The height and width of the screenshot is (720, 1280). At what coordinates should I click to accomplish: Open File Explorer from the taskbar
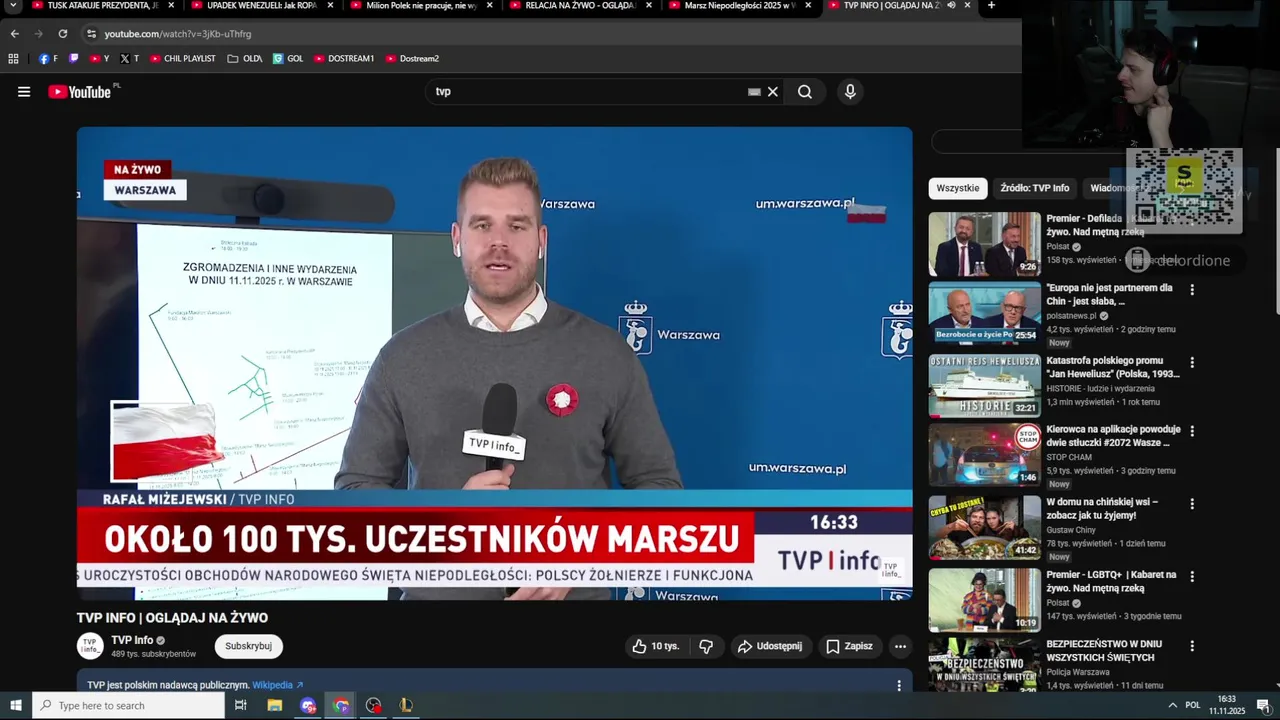click(275, 705)
